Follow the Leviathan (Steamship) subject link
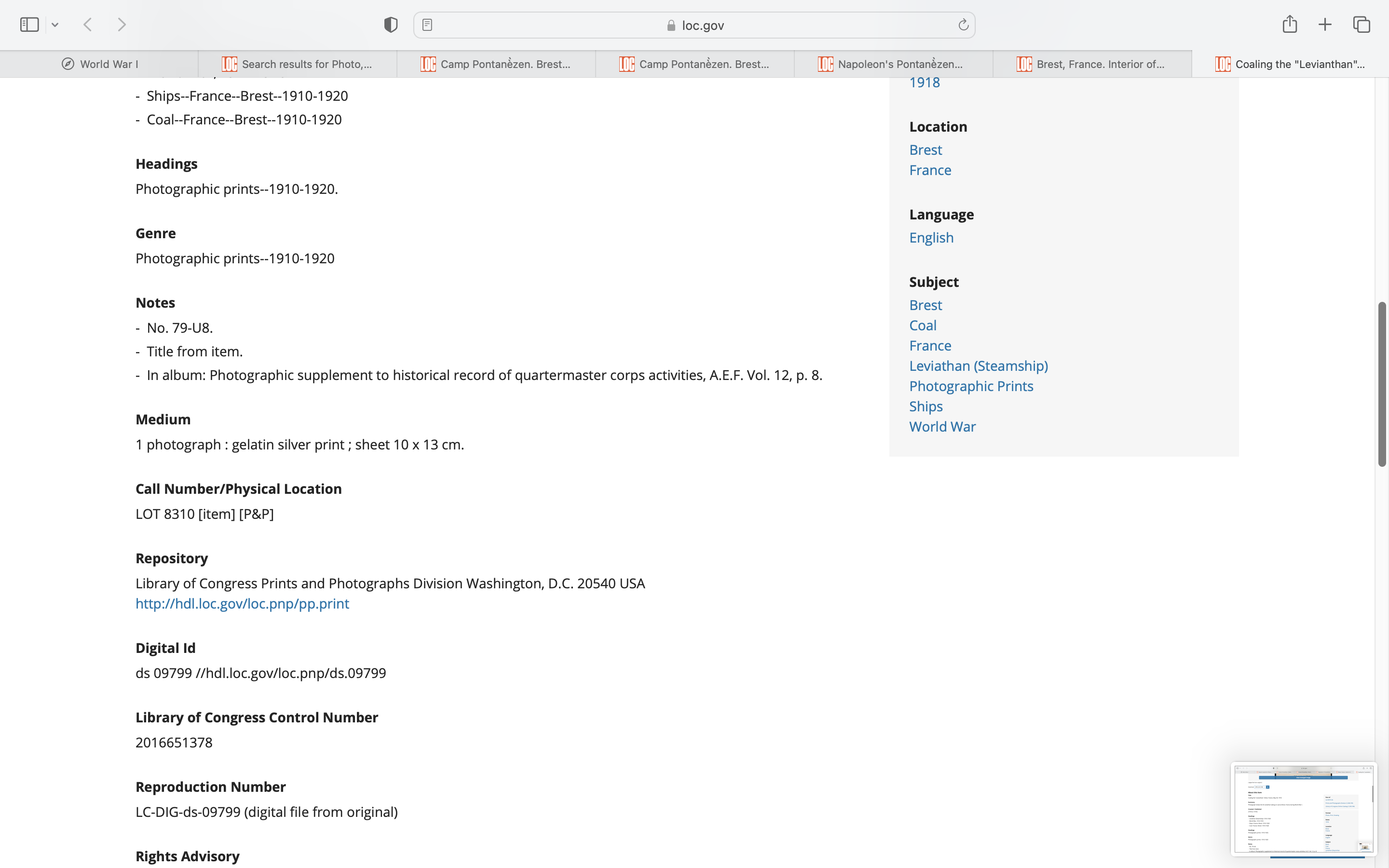 click(978, 366)
